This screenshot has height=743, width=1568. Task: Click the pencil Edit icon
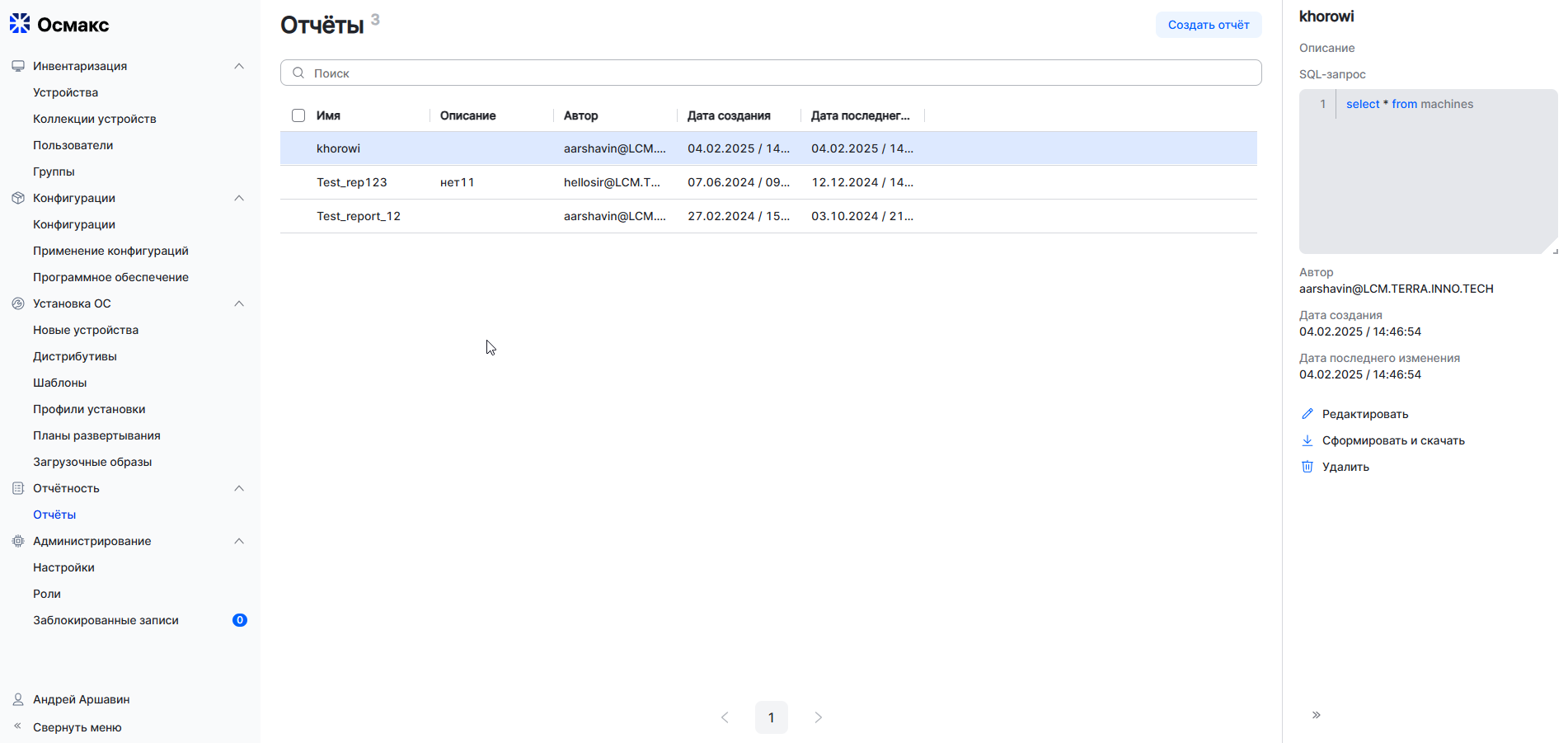coord(1307,414)
